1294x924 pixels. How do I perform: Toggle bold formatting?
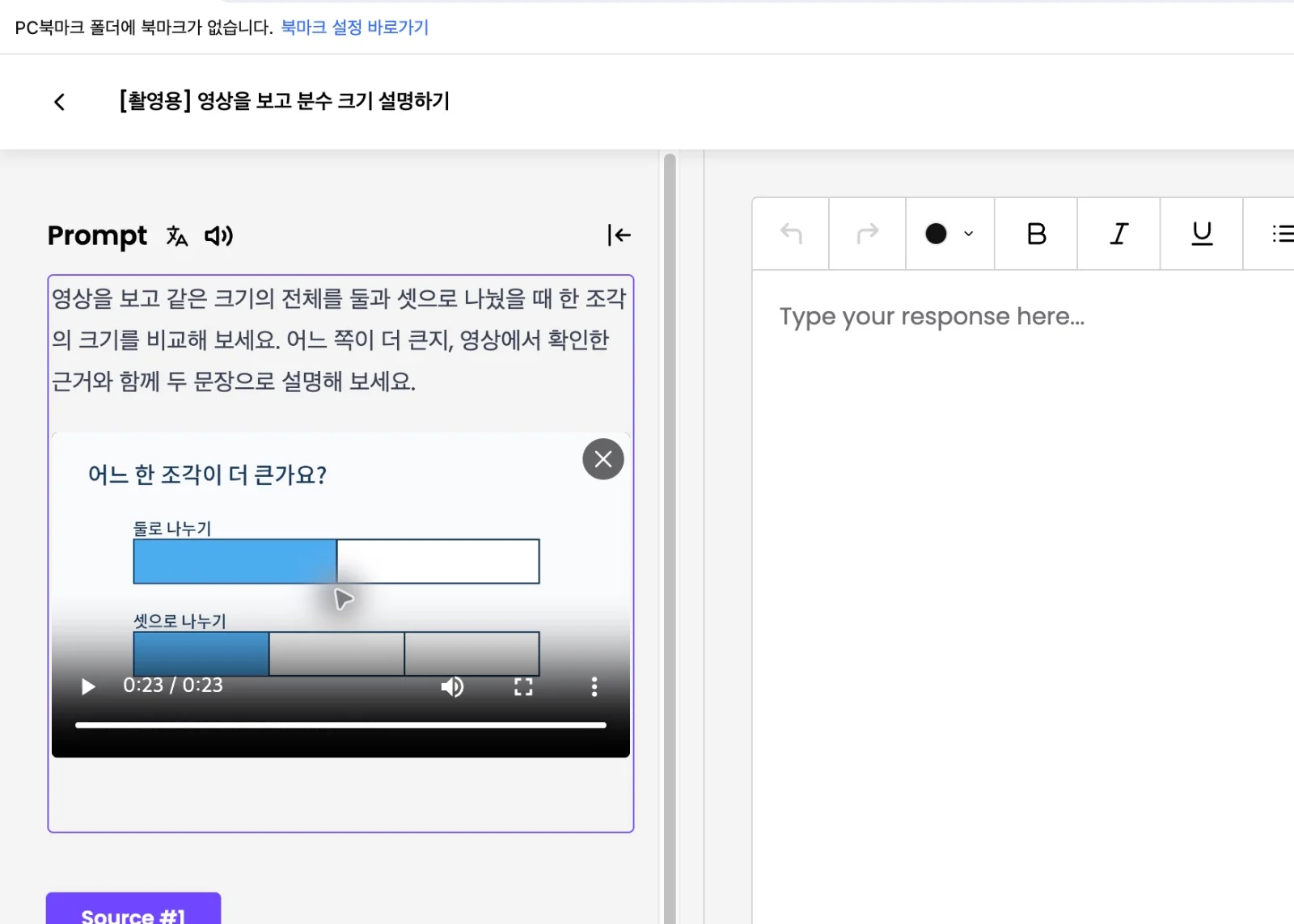pyautogui.click(x=1036, y=234)
